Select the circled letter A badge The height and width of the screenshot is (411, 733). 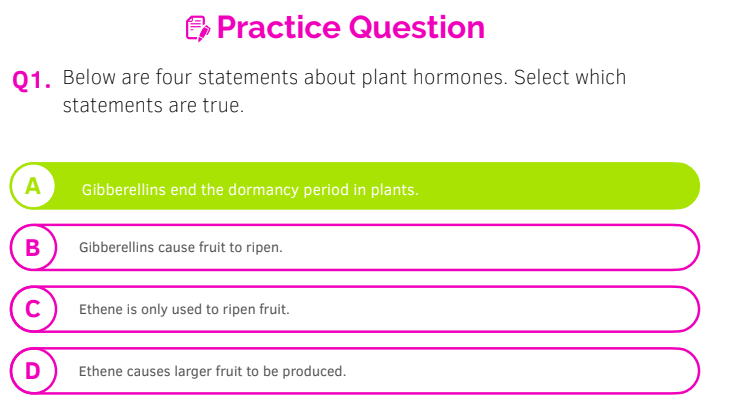click(33, 186)
